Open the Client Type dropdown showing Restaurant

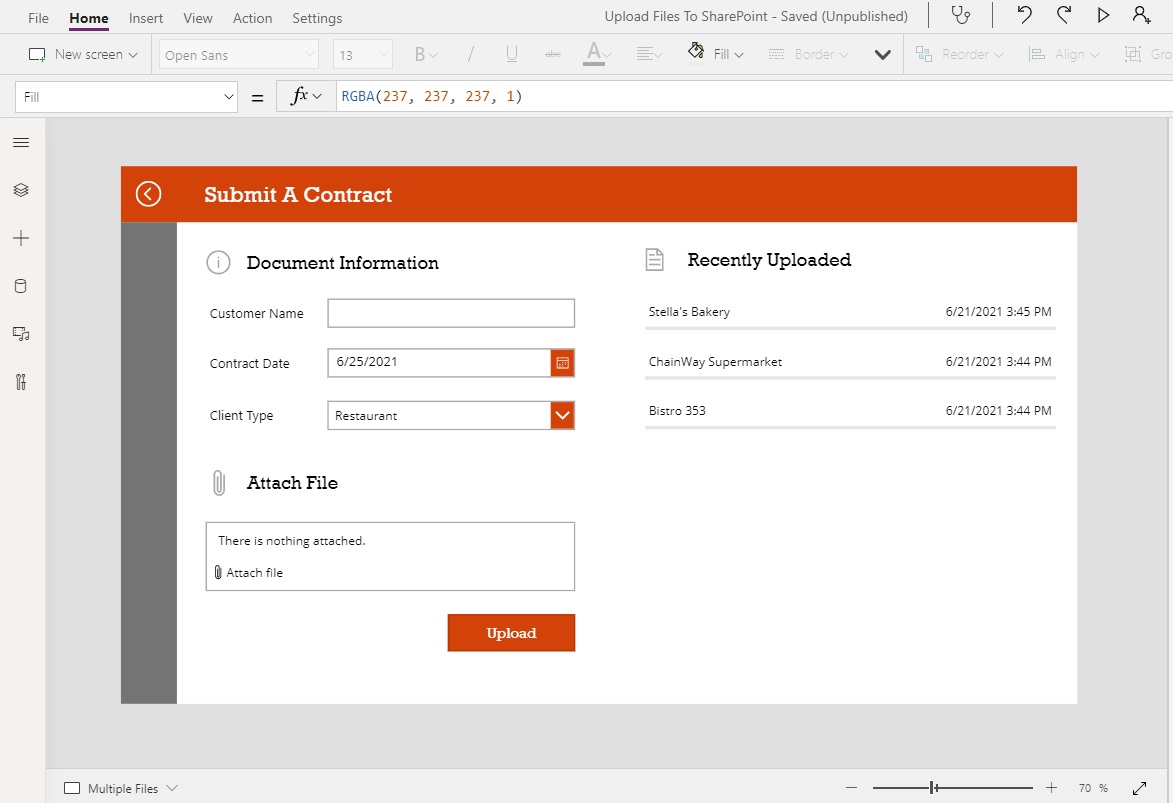click(562, 415)
